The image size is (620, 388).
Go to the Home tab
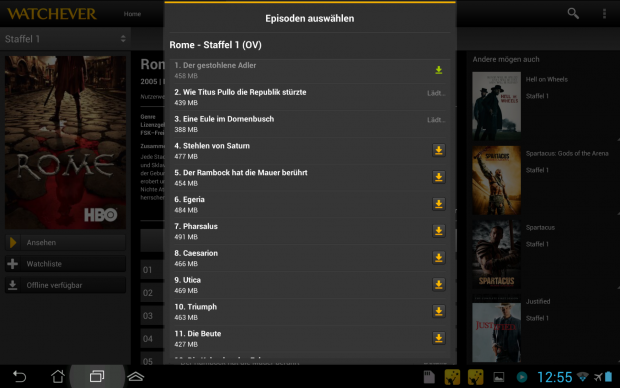click(132, 14)
